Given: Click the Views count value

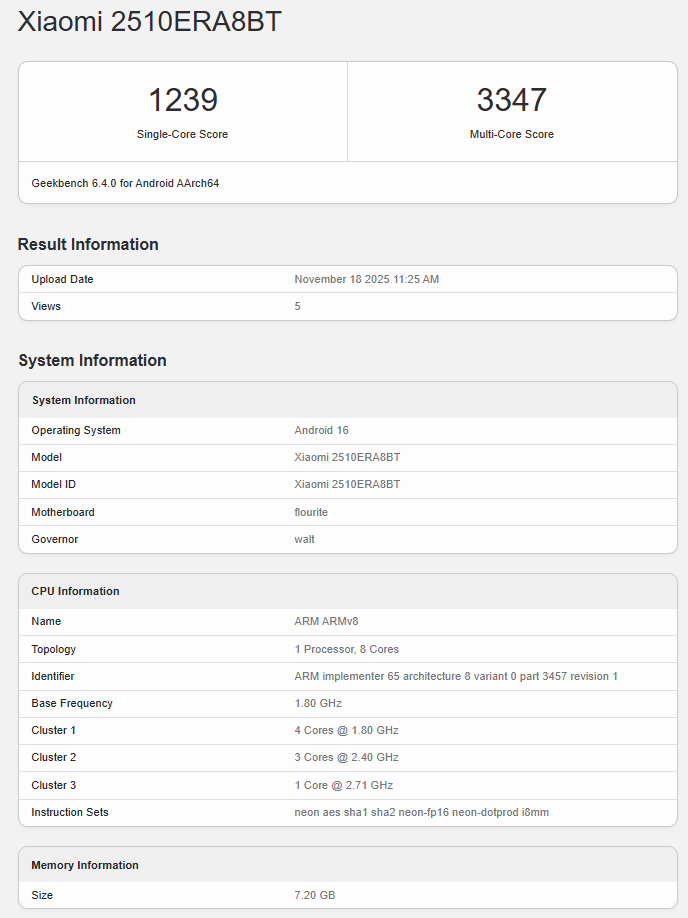Looking at the screenshot, I should pos(297,306).
